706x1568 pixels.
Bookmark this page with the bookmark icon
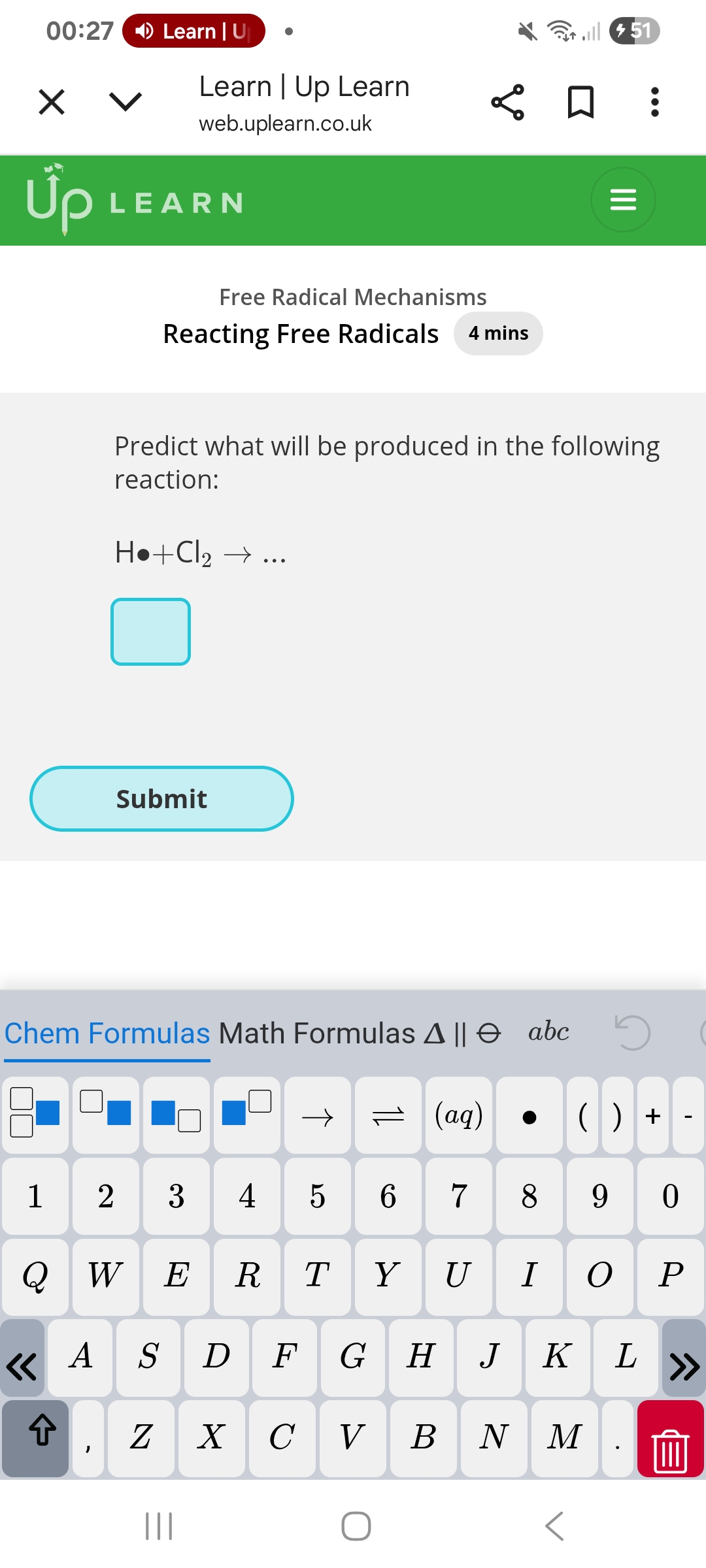pos(580,103)
